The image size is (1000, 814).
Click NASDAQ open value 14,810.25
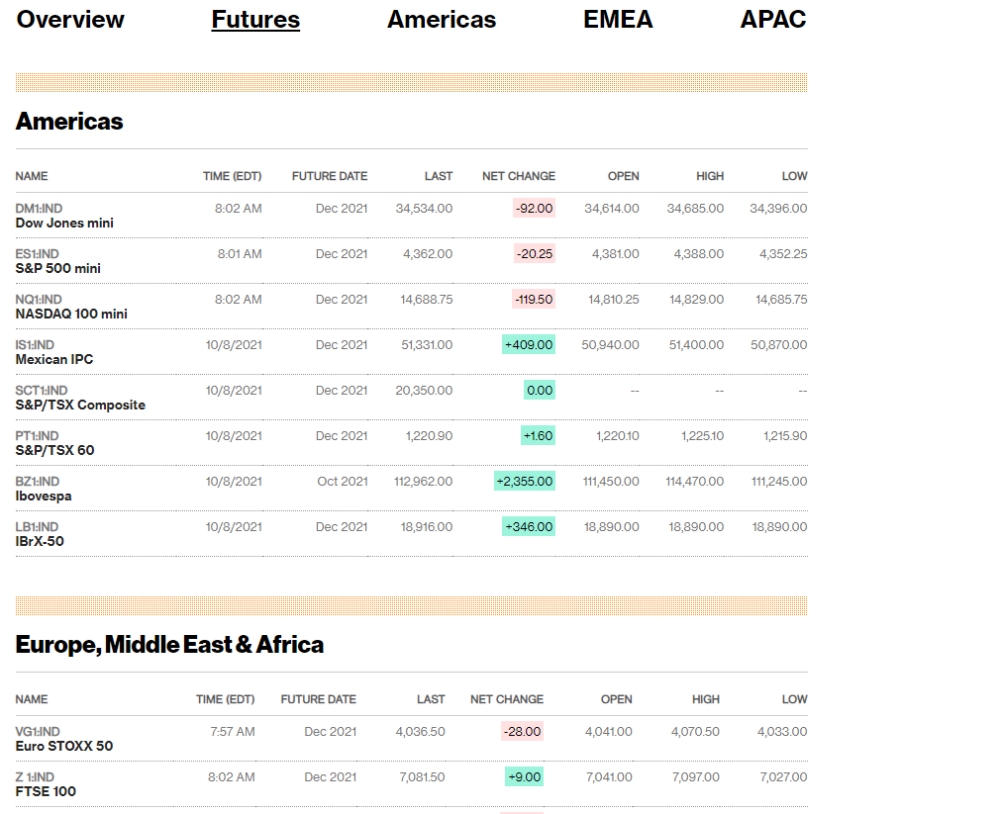[x=614, y=300]
